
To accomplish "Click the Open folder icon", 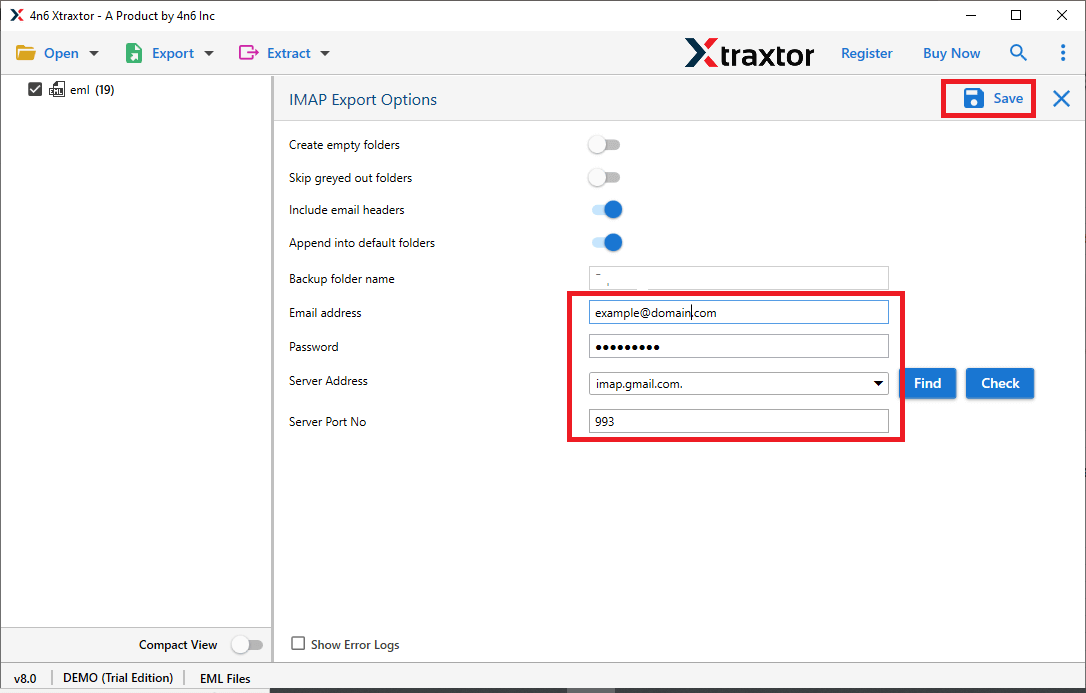I will click(x=26, y=53).
